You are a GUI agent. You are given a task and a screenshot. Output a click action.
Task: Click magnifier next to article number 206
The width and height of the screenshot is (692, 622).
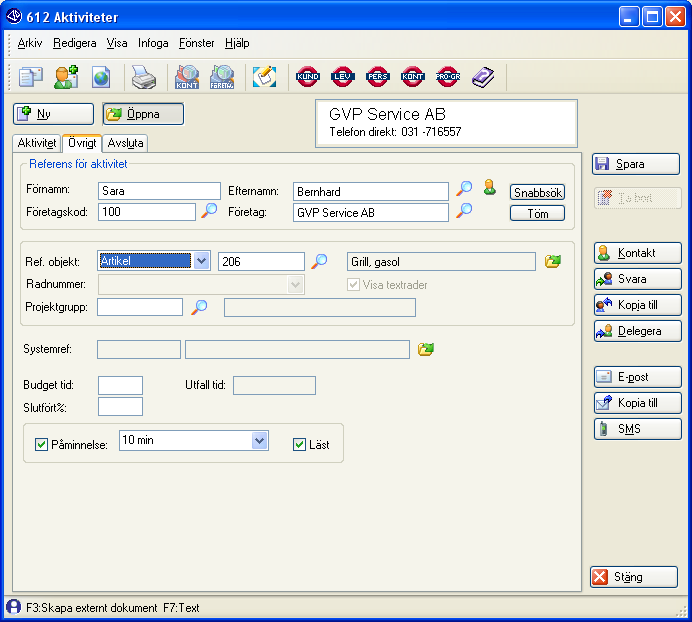tap(319, 261)
